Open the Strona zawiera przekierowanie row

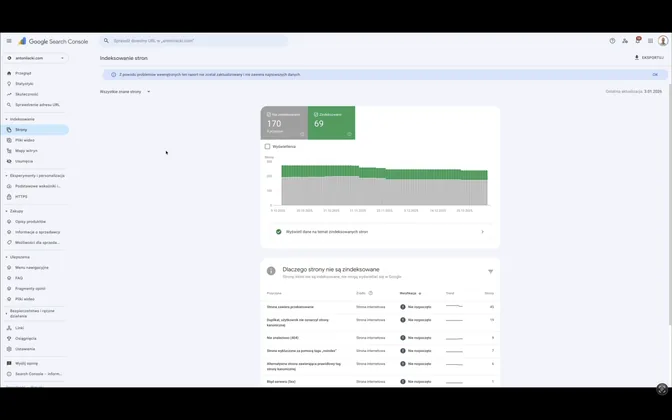pyautogui.click(x=380, y=307)
